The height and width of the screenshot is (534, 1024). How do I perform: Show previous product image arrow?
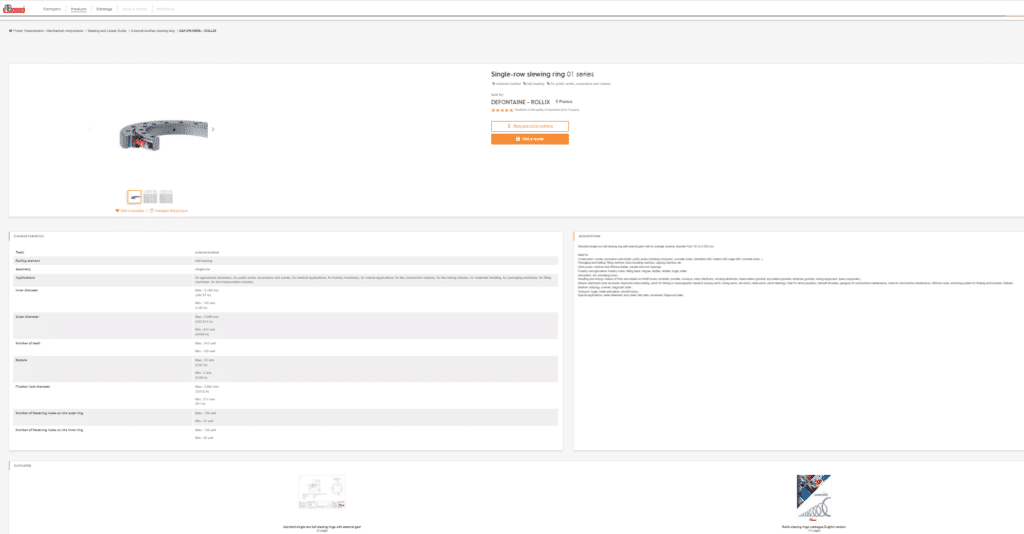(x=89, y=129)
